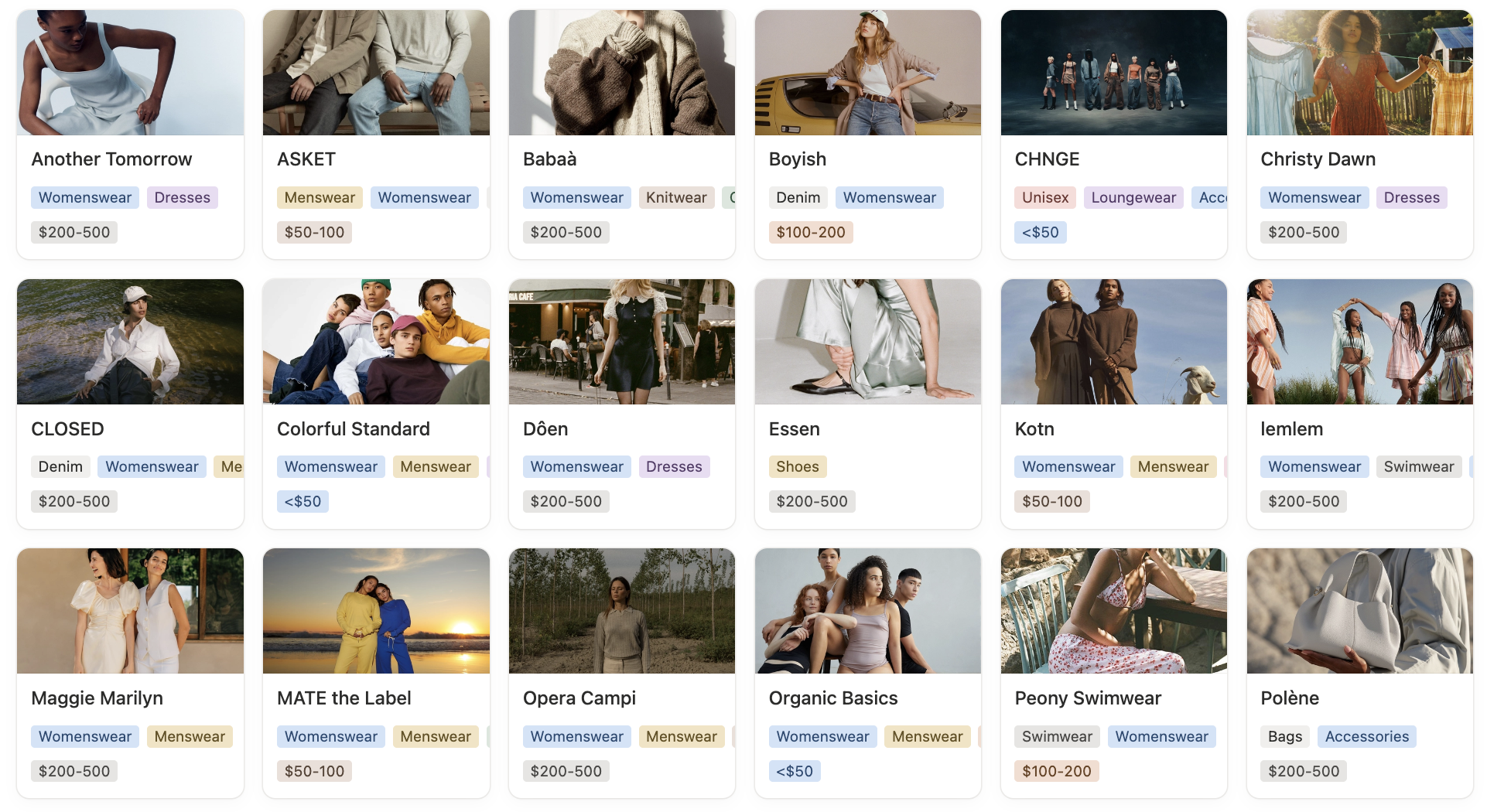This screenshot has width=1487, height=812.
Task: Click the Menswear tag on Organic Basics
Action: coord(927,737)
